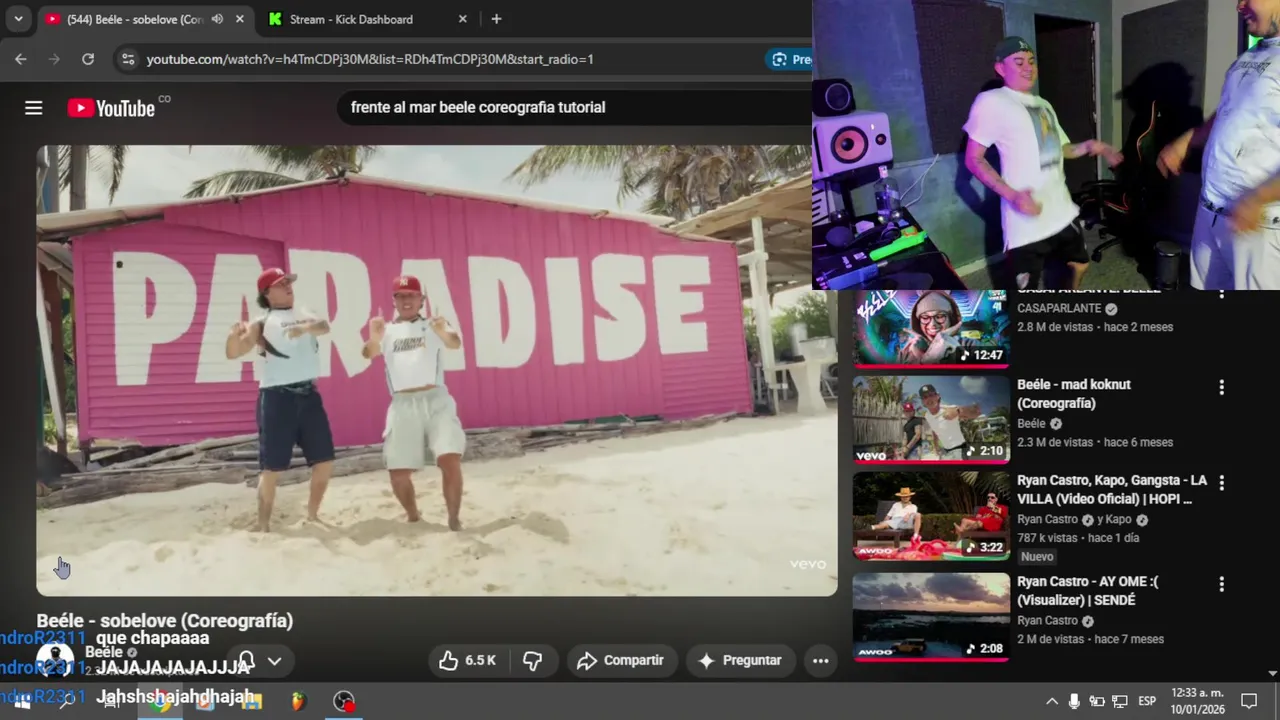Open the AY OME Visualizer thumbnail
1280x720 pixels.
point(931,617)
